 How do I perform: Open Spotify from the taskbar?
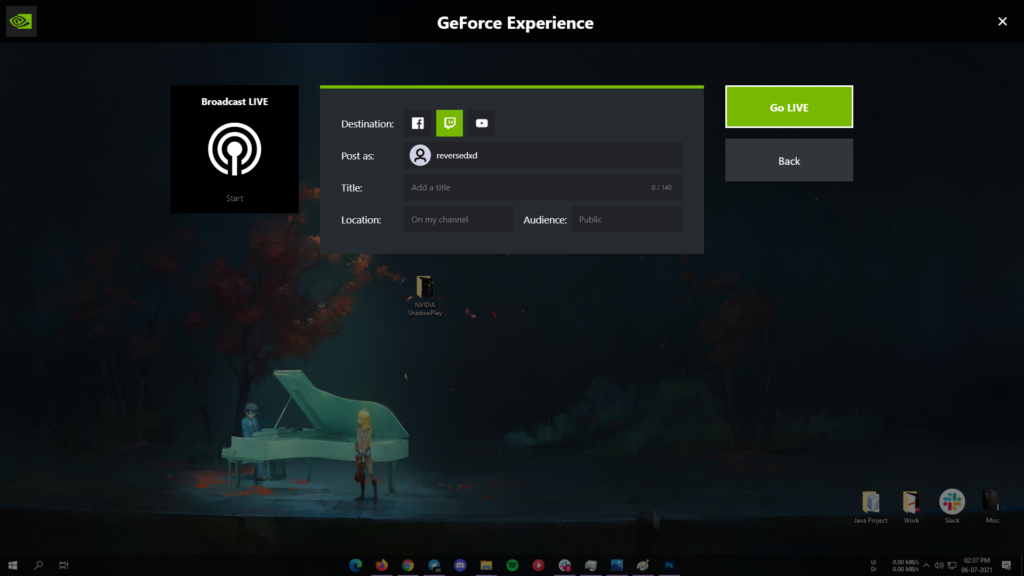pos(512,565)
